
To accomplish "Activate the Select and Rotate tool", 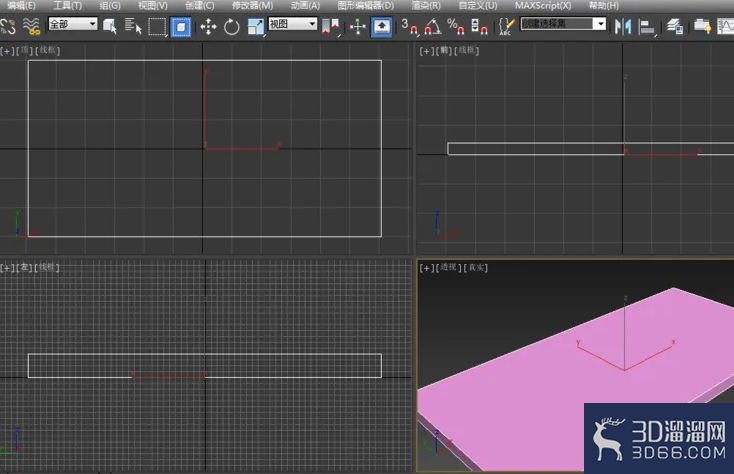I will click(232, 27).
